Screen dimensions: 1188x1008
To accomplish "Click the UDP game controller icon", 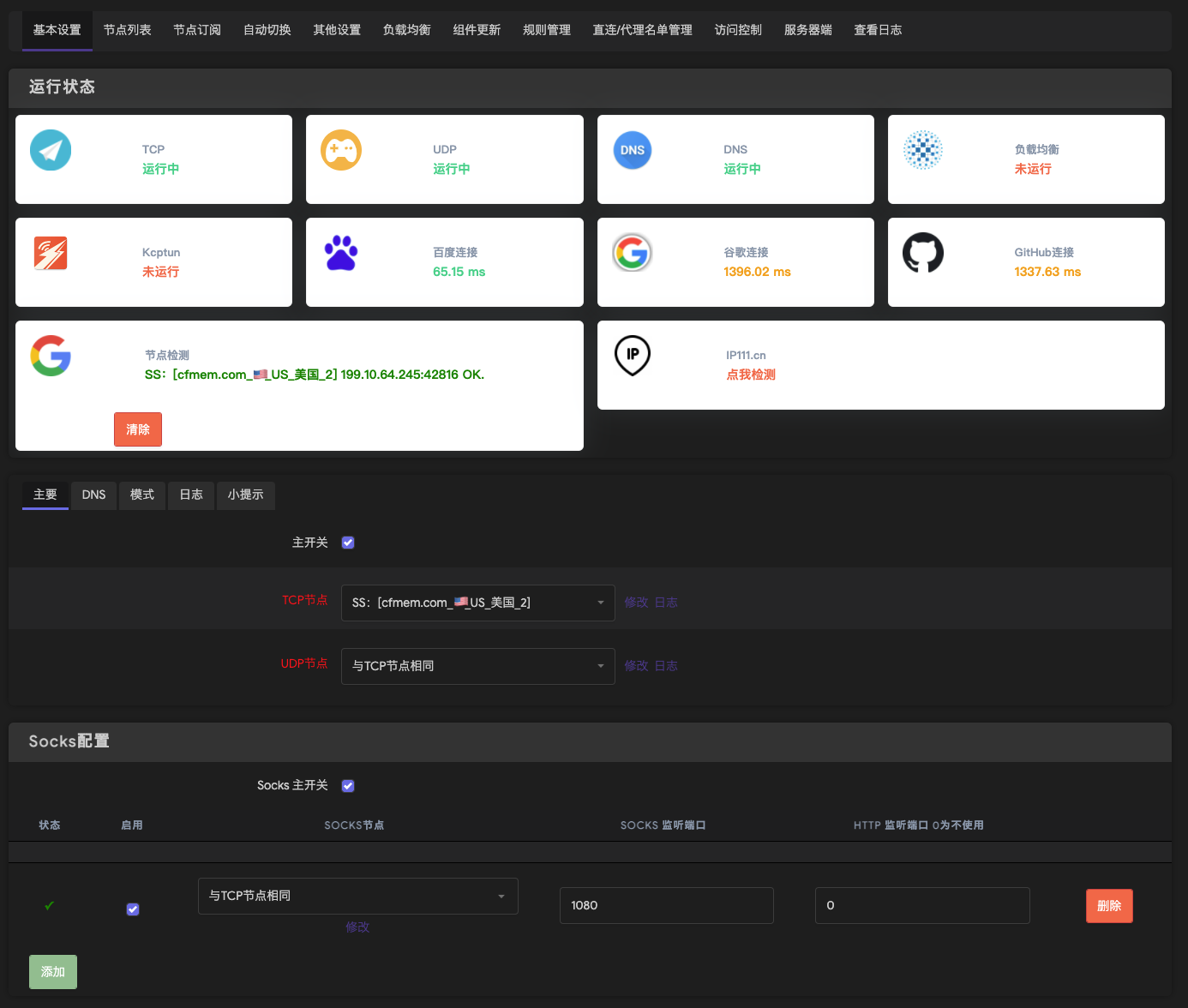I will (341, 150).
